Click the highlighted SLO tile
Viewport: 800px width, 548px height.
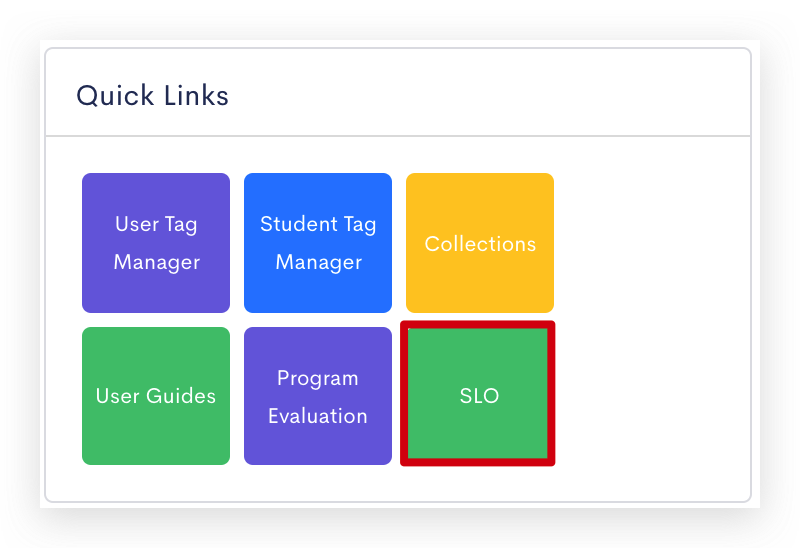[478, 393]
